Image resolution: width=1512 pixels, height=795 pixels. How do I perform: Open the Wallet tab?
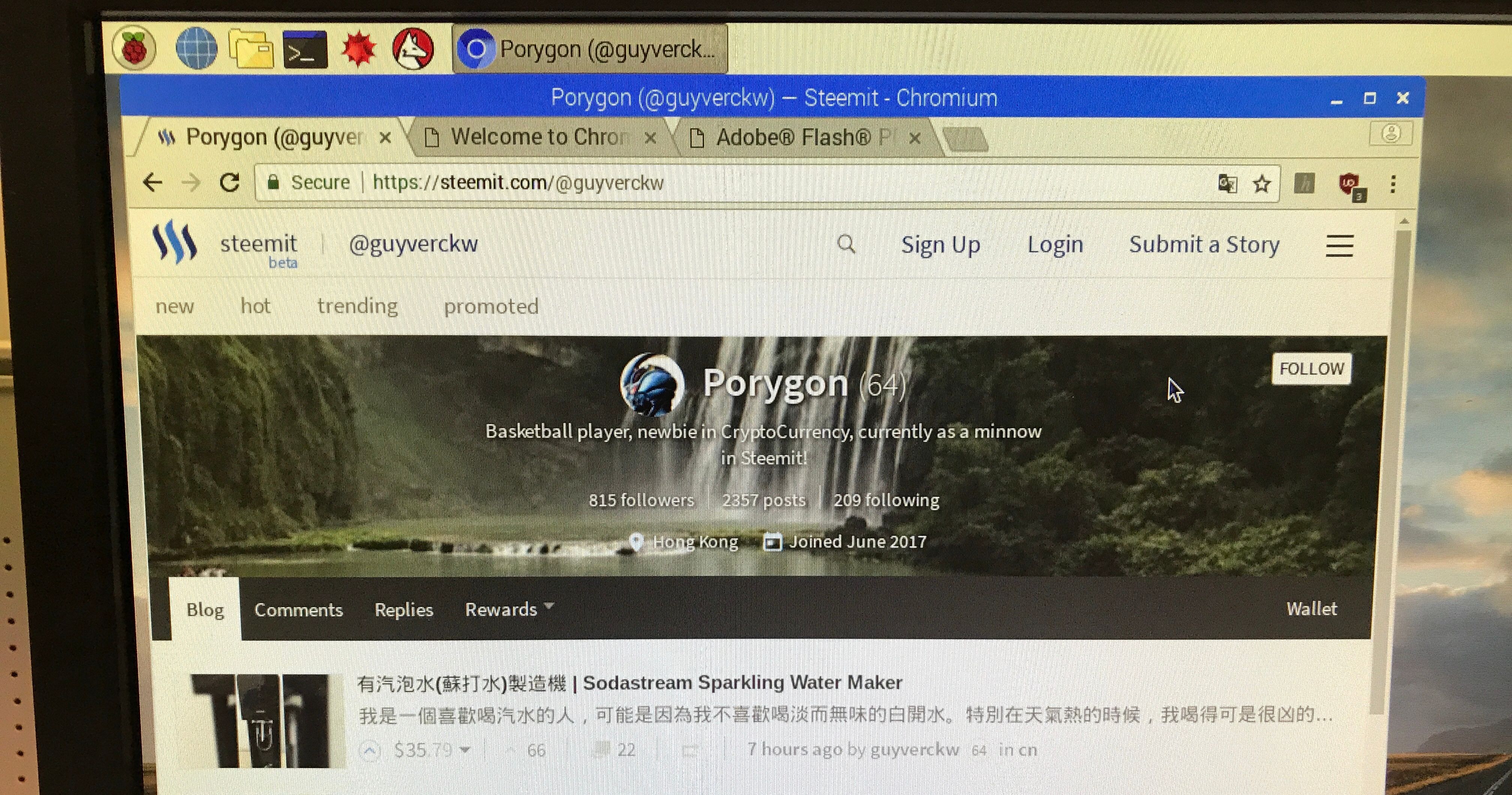1311,609
